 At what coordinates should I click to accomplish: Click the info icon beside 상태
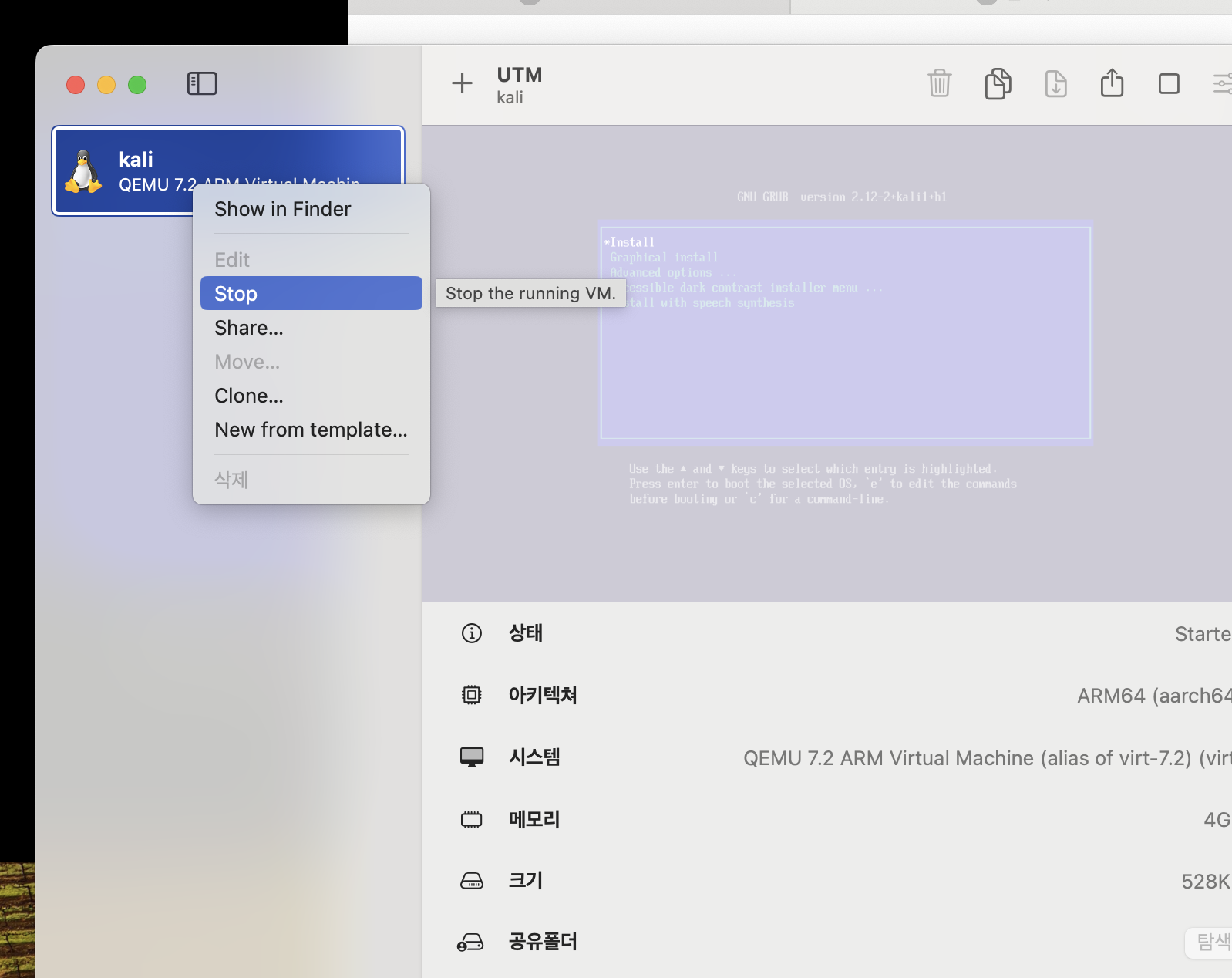[x=471, y=633]
